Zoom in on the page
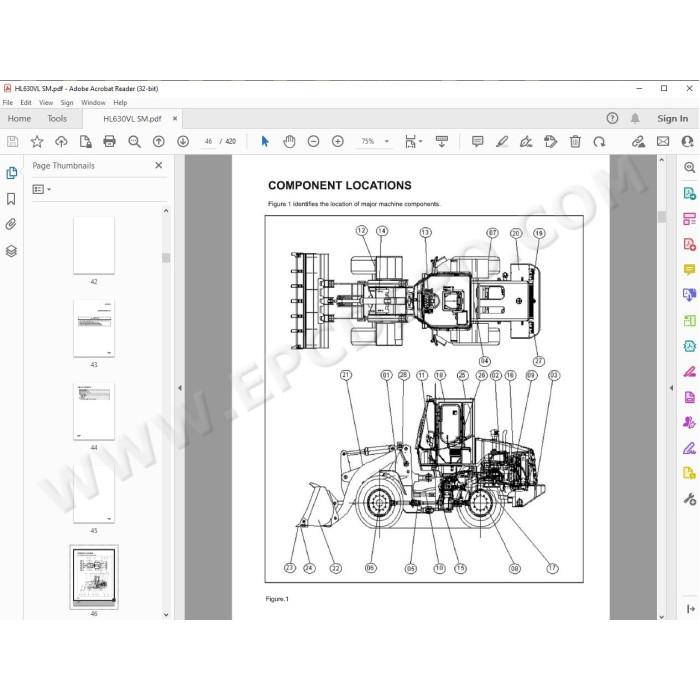 tap(338, 142)
